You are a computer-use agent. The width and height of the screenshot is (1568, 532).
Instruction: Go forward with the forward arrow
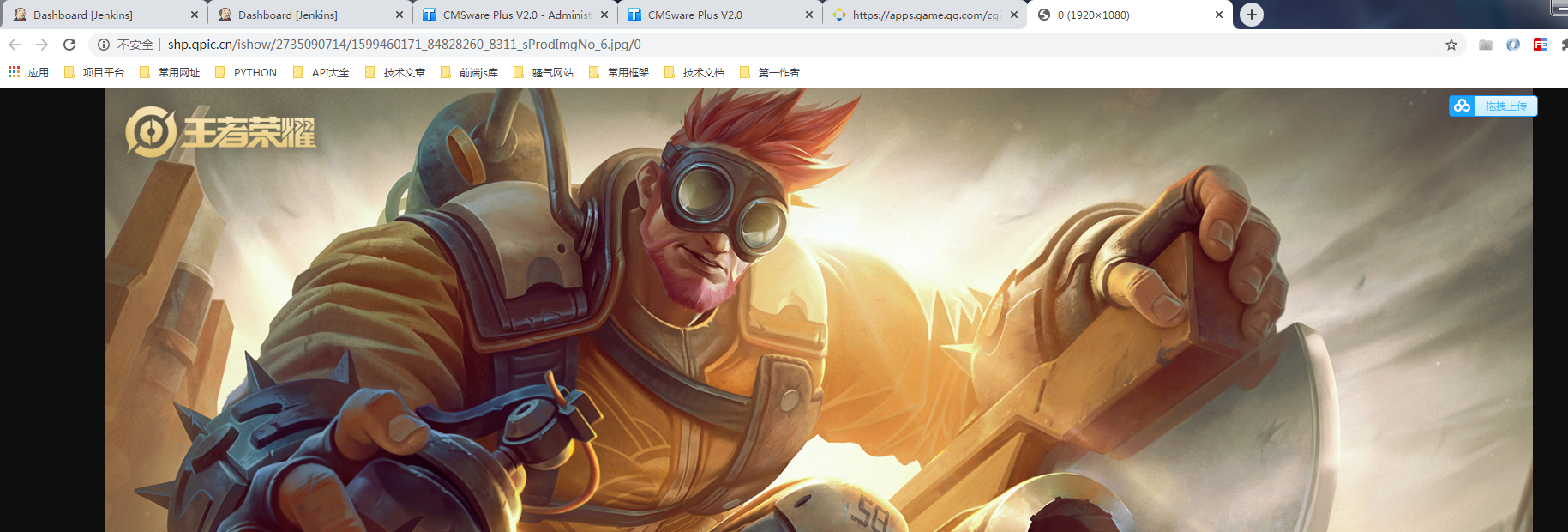tap(42, 45)
